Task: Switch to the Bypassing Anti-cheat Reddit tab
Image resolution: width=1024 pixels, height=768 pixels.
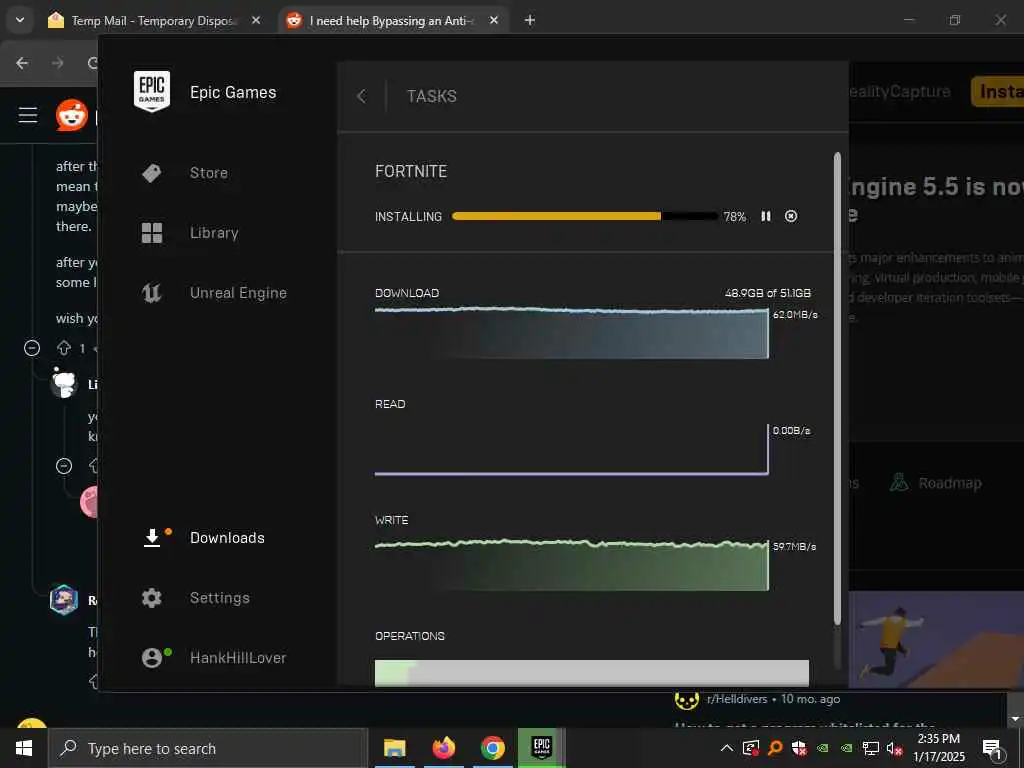Action: (392, 20)
